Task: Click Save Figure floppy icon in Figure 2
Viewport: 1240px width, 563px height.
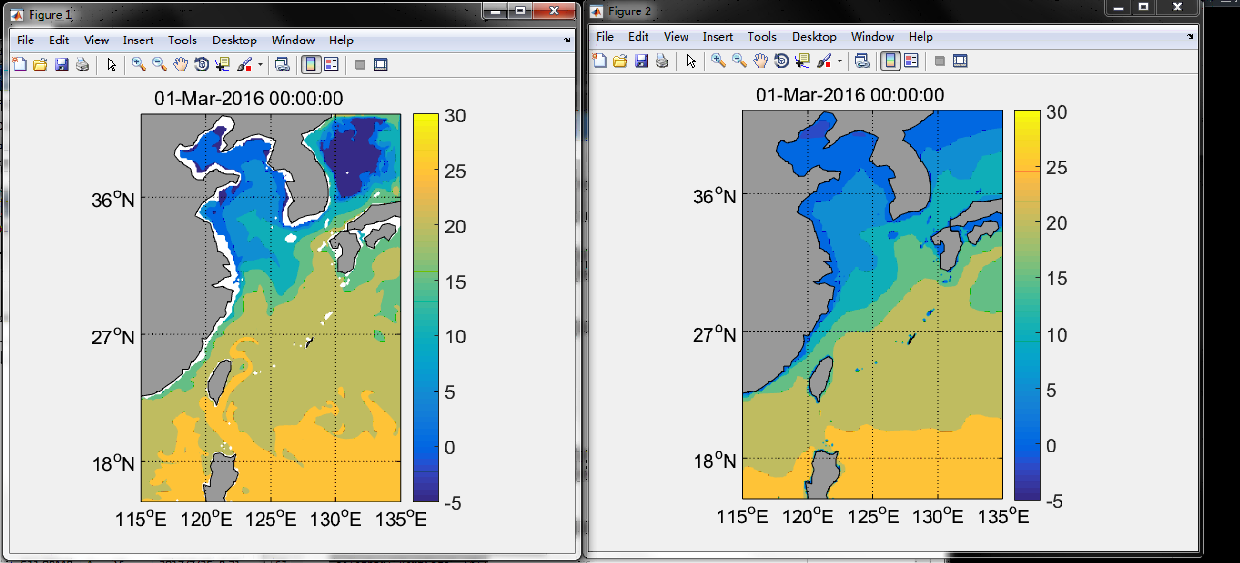Action: [x=641, y=61]
